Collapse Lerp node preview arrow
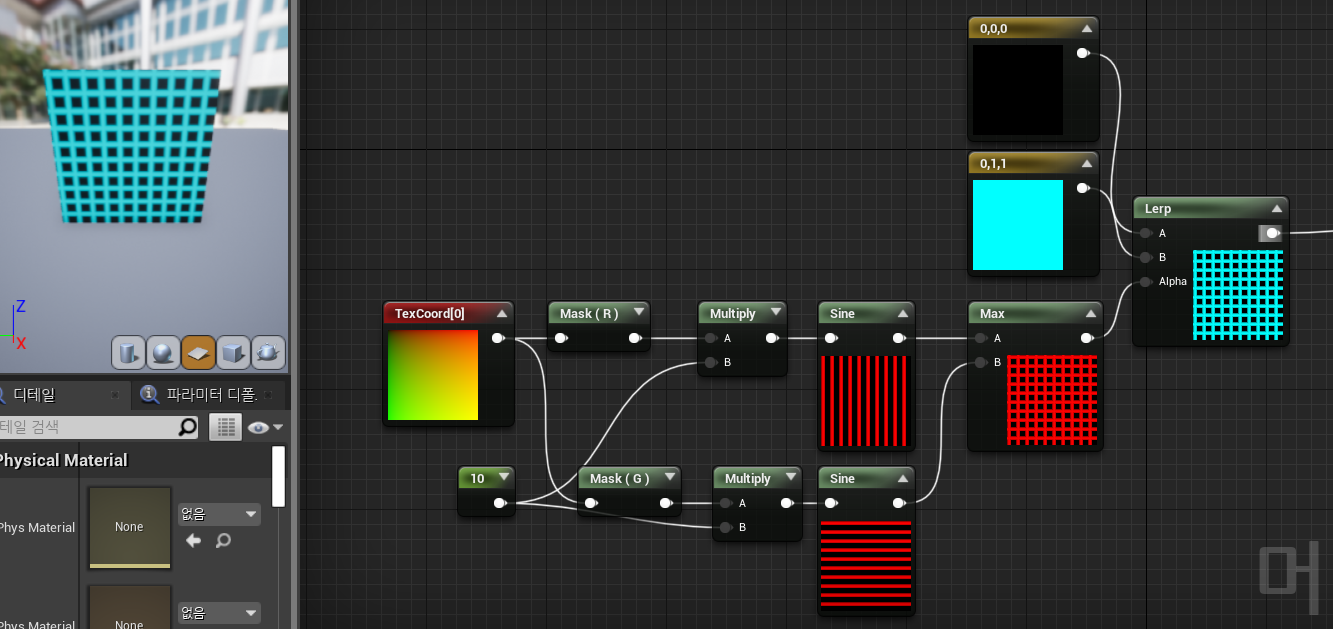 click(1277, 208)
